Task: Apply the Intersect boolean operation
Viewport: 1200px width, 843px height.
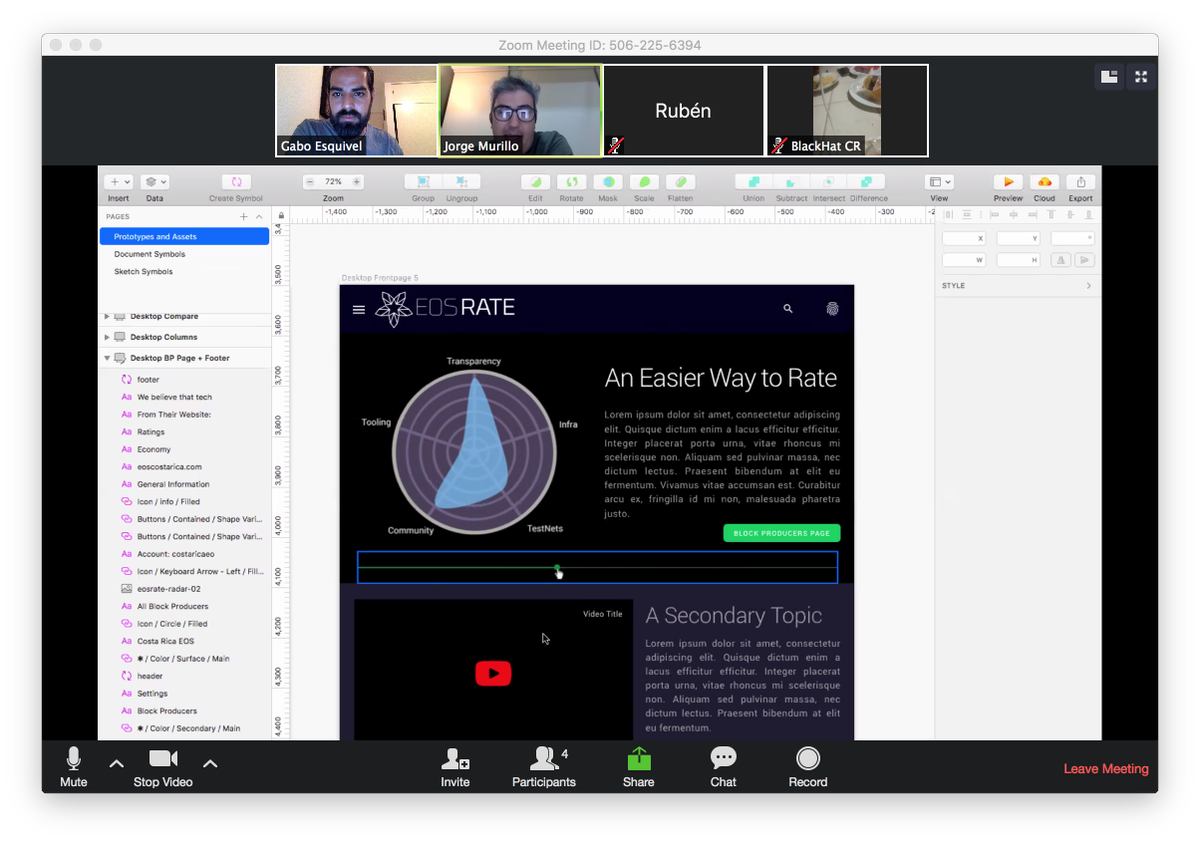Action: click(x=829, y=182)
